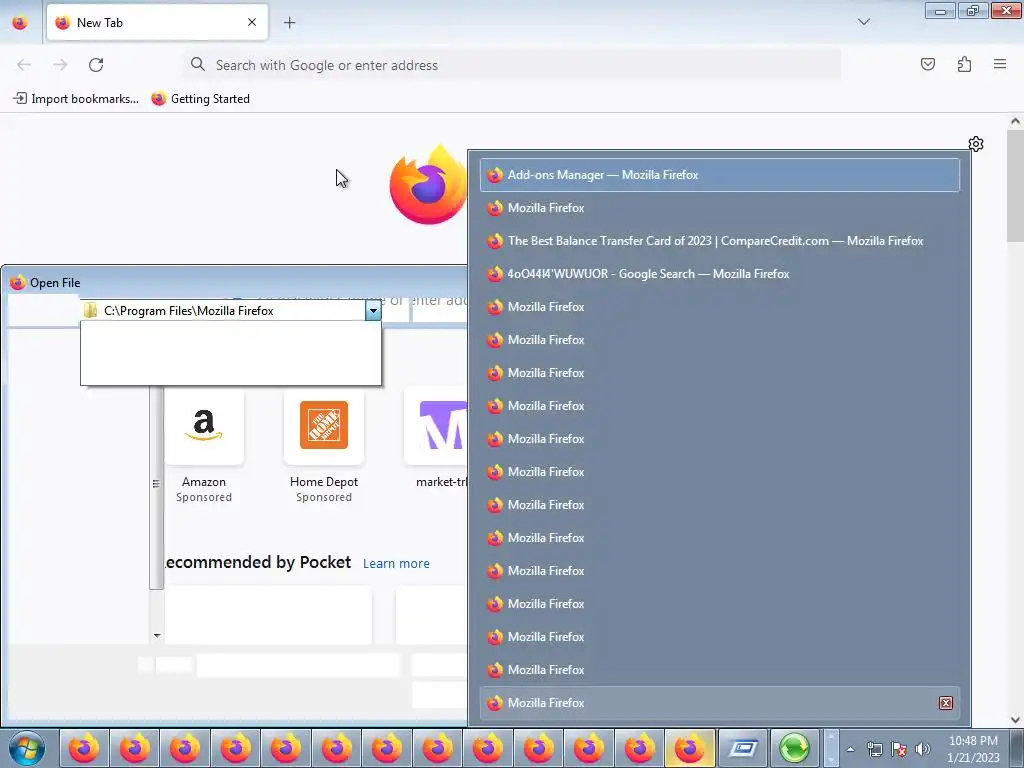Open the network tray icon
The height and width of the screenshot is (768, 1024).
(874, 749)
